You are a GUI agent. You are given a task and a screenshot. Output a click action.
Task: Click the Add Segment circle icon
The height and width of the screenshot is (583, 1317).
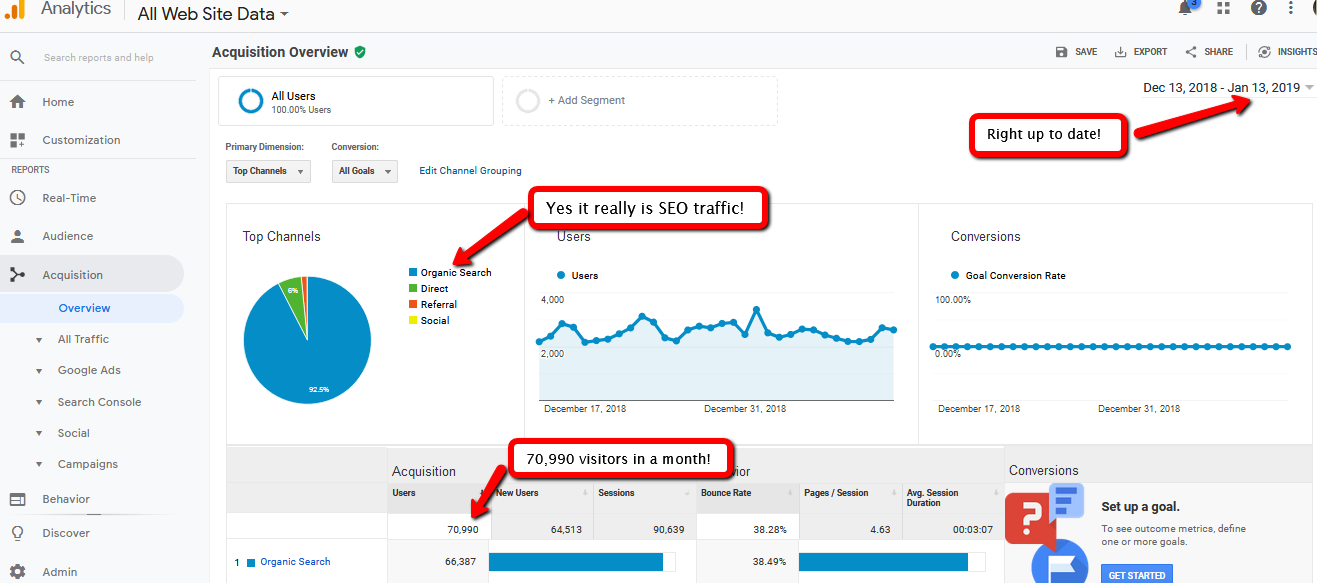point(528,101)
